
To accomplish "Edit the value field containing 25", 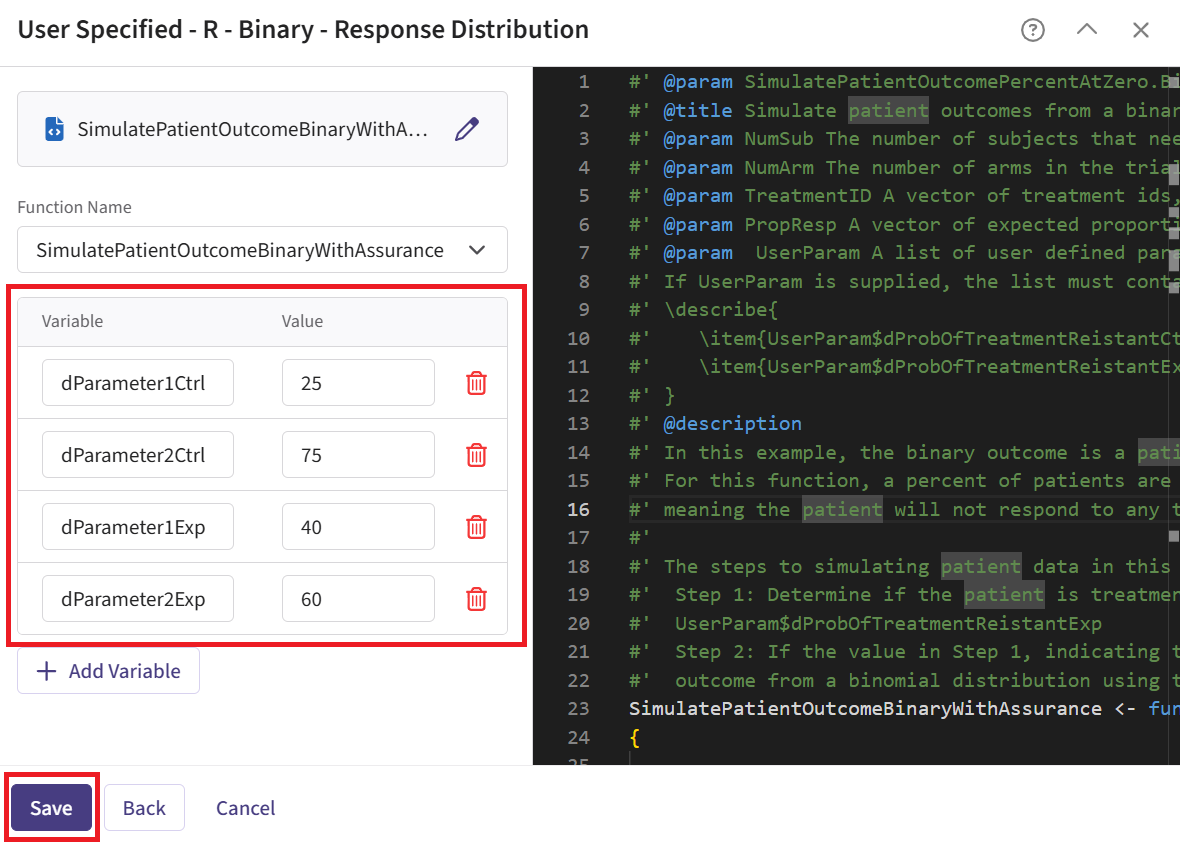I will coord(358,383).
